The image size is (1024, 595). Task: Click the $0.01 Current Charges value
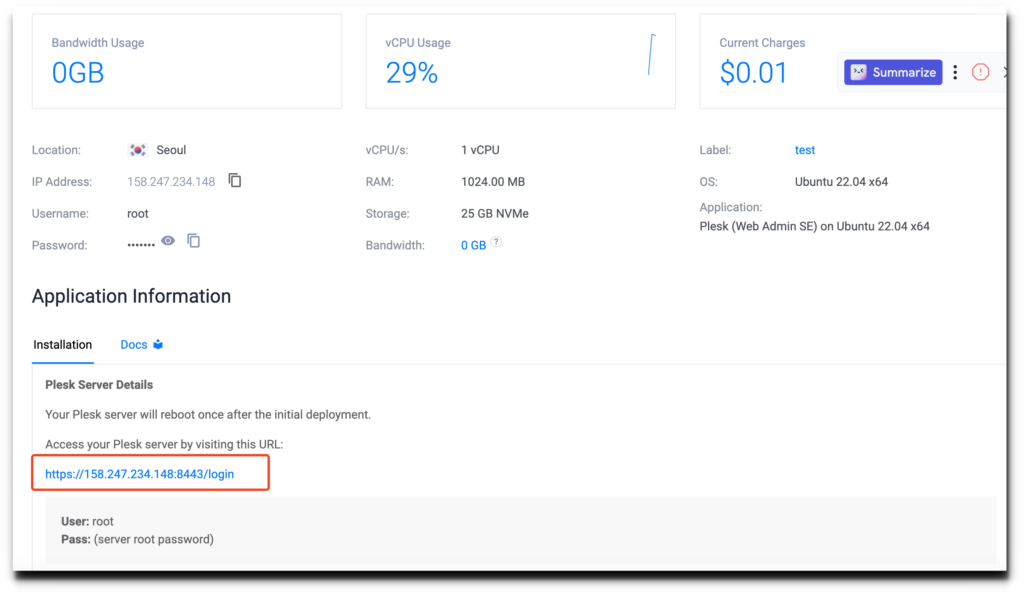click(754, 72)
